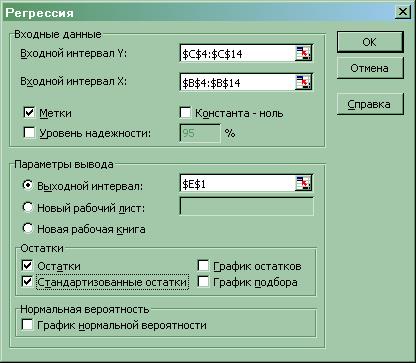Enable График нормальной вероятности checkbox
Screen dimensions: 416x363
coord(27,325)
